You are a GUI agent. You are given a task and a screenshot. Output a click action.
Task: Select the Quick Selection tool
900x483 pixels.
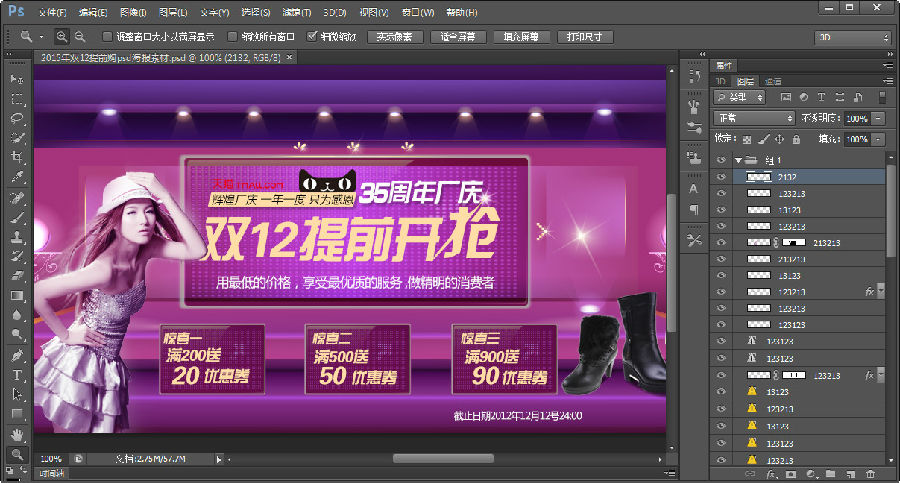click(x=17, y=138)
